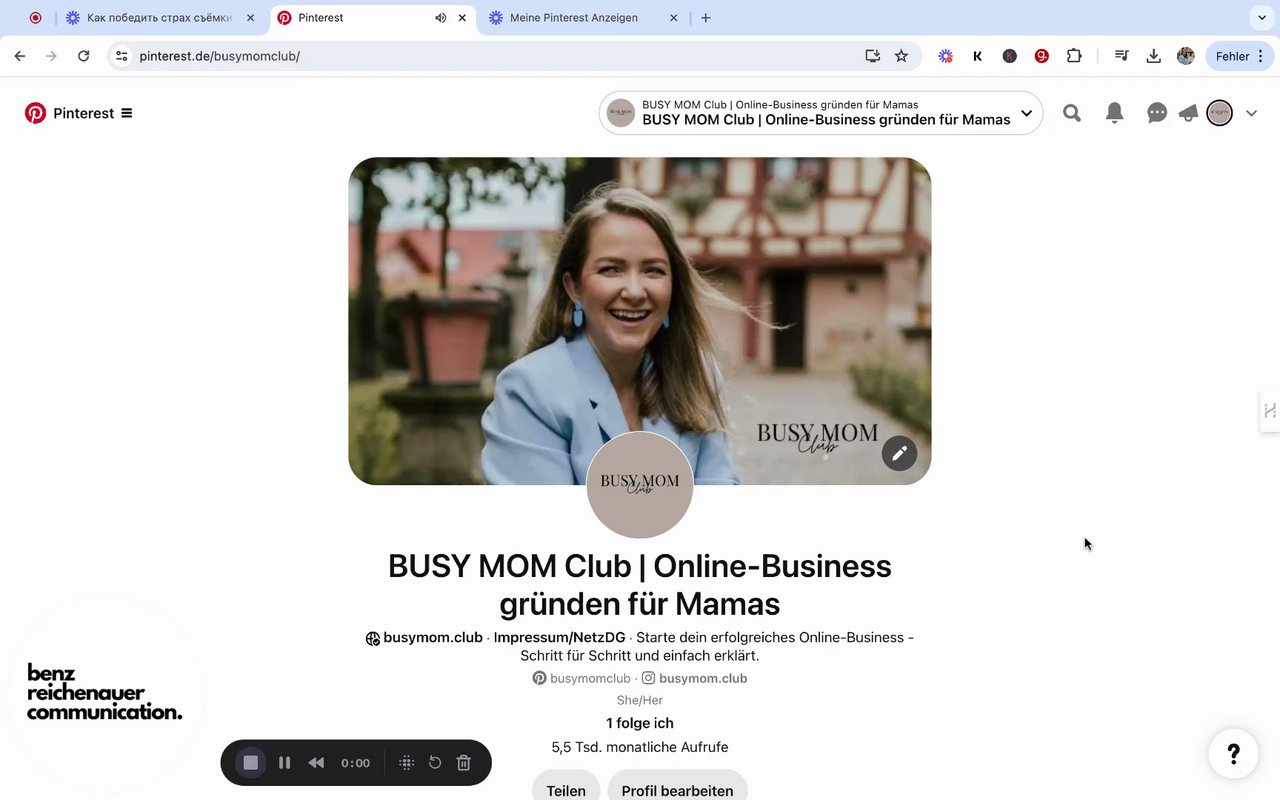Screen dimensions: 1280x800
Task: Go forward in browser
Action: click(52, 56)
